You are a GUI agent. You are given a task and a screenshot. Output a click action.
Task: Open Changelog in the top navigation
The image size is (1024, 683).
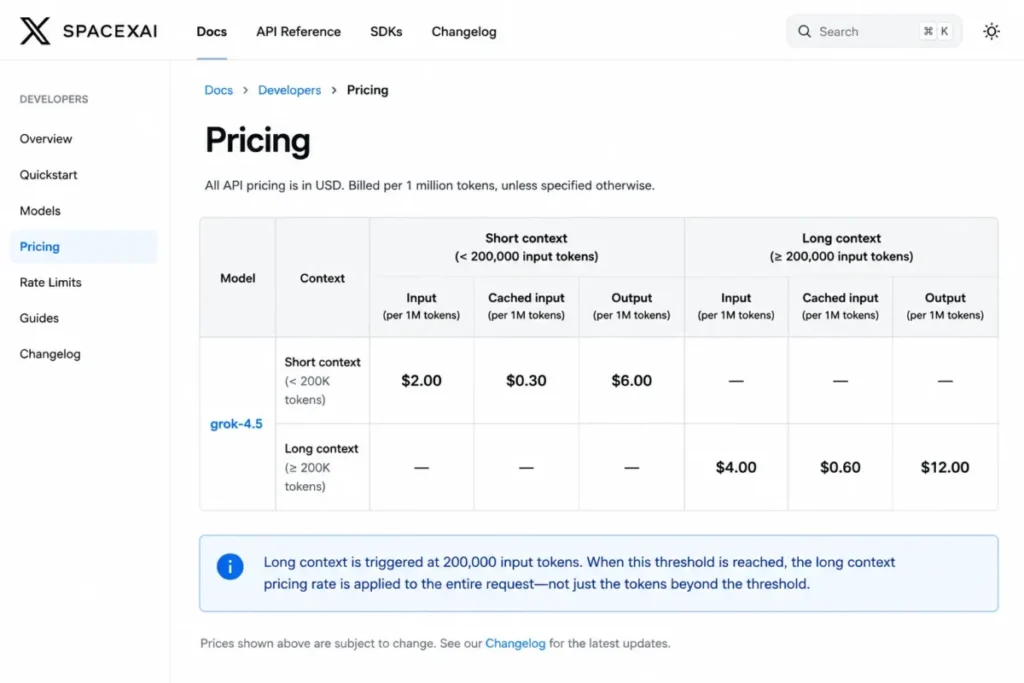tap(464, 31)
